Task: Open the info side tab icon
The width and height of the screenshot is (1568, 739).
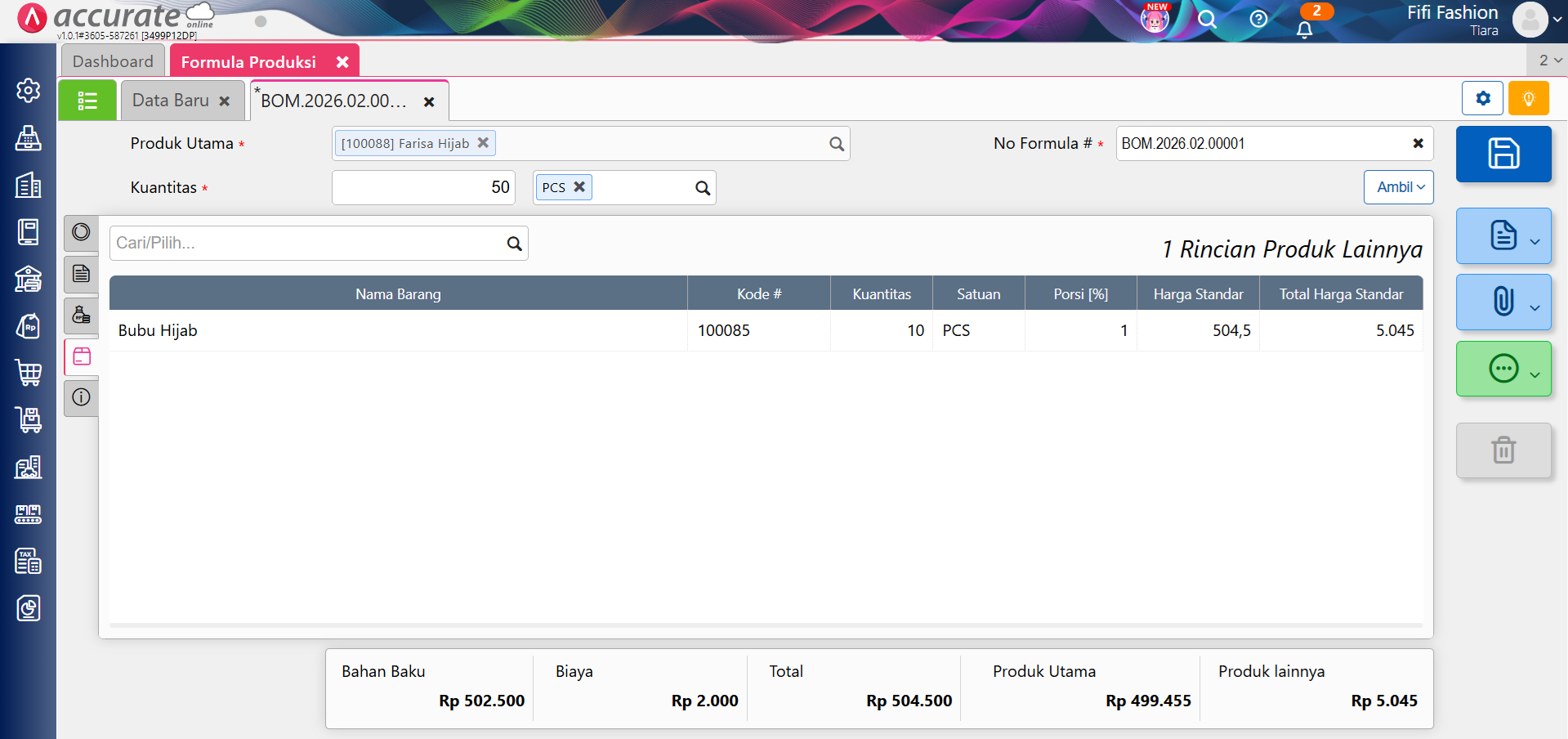Action: coord(81,397)
